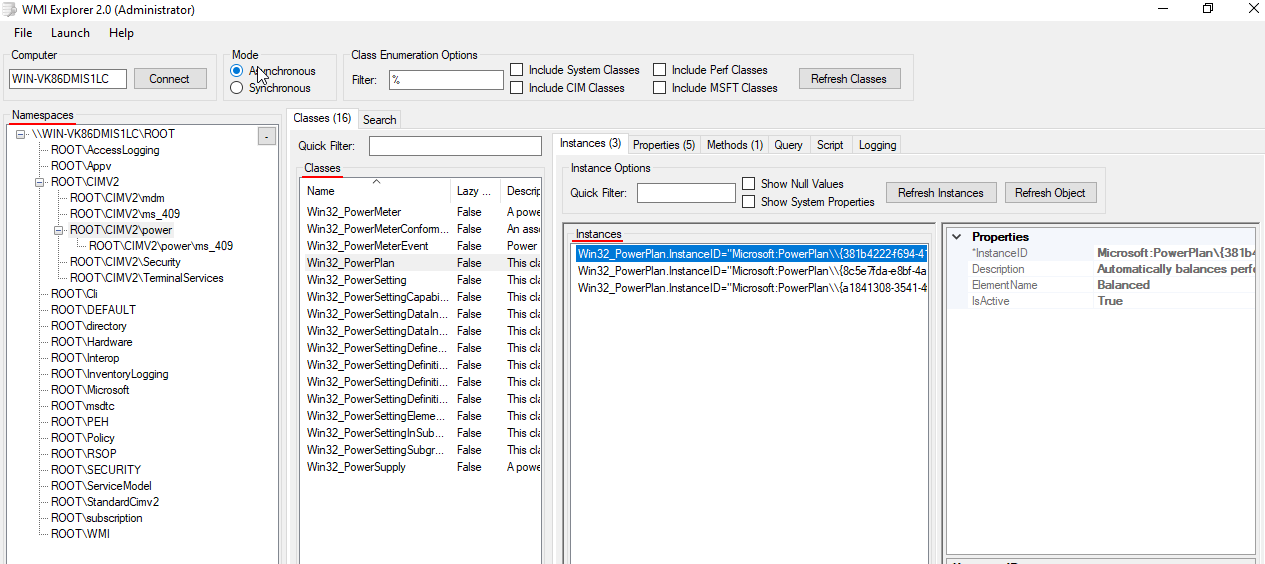Viewport: 1265px width, 564px height.
Task: Open the Properties (5) tab
Action: tap(664, 145)
